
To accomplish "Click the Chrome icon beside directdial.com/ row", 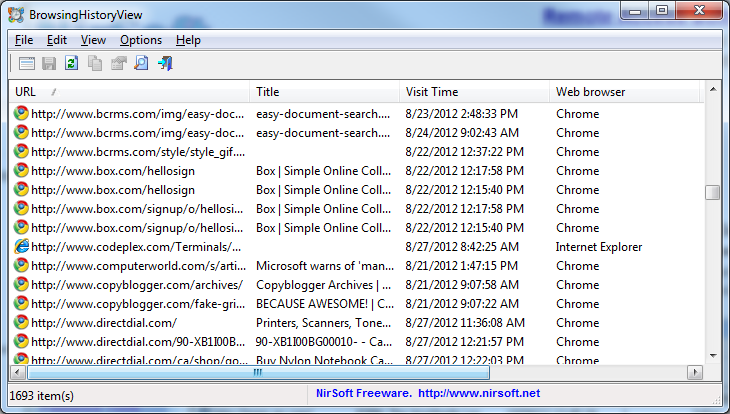I will pos(21,322).
